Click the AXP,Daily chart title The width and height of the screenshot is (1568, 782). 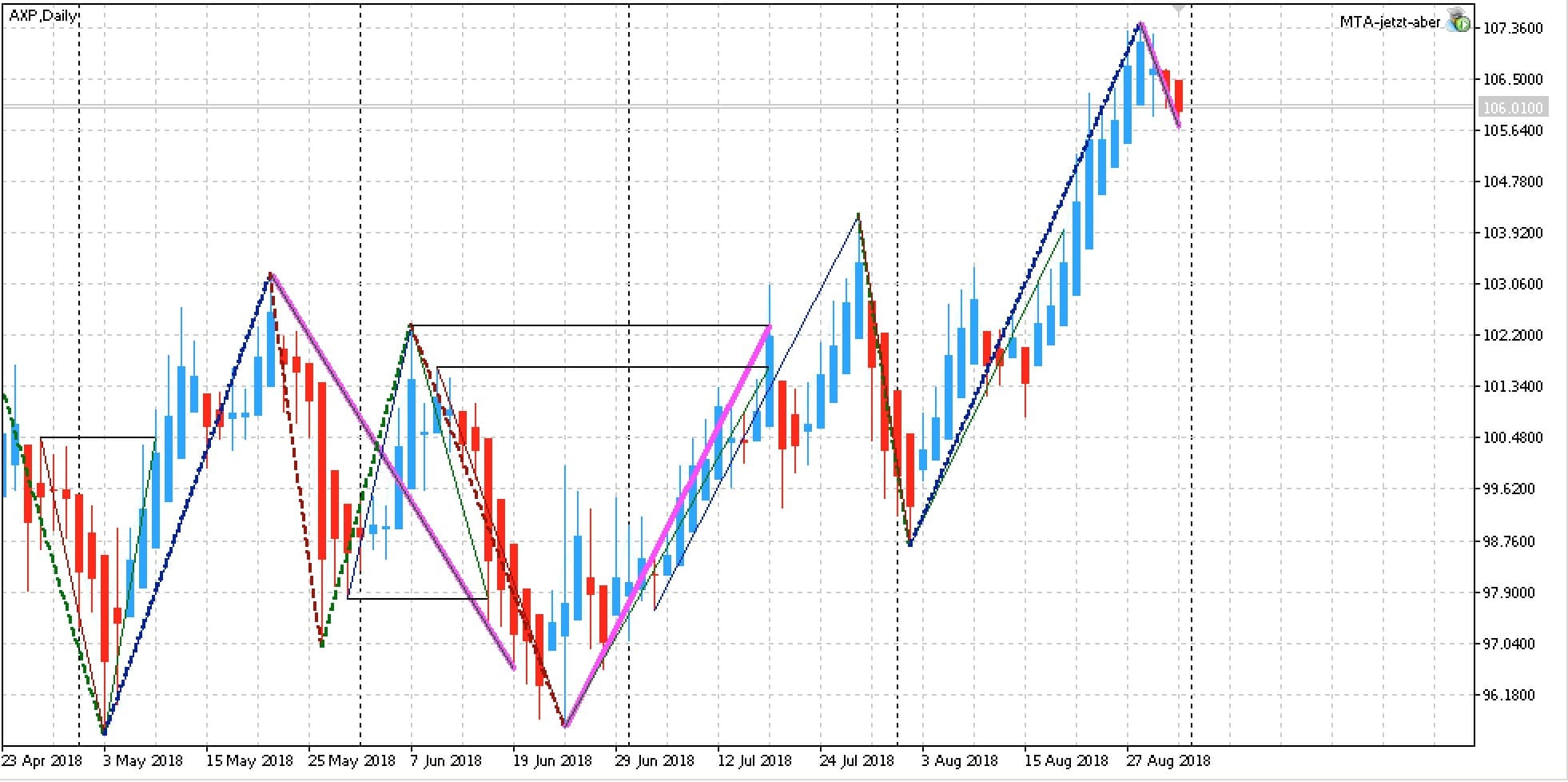click(x=43, y=16)
